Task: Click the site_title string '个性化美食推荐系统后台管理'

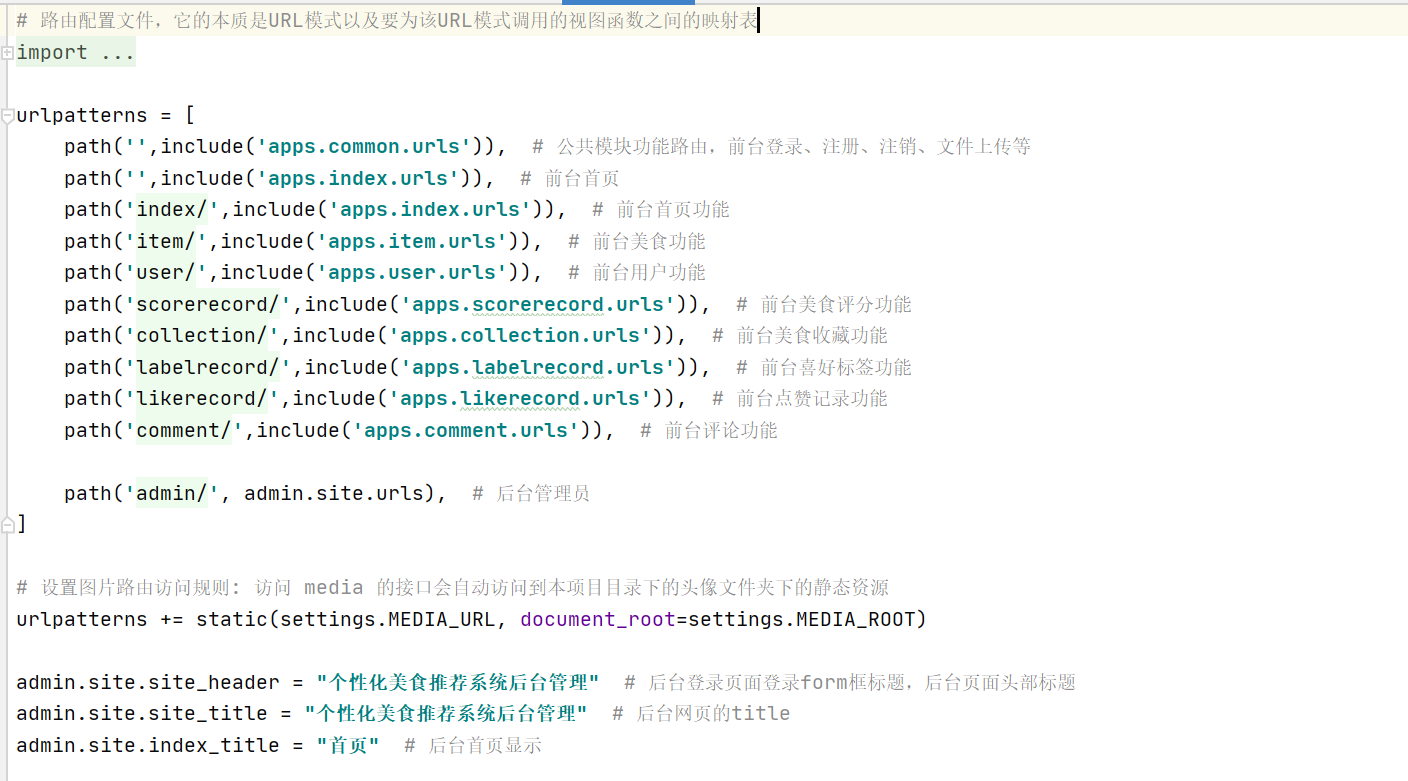Action: (x=446, y=713)
